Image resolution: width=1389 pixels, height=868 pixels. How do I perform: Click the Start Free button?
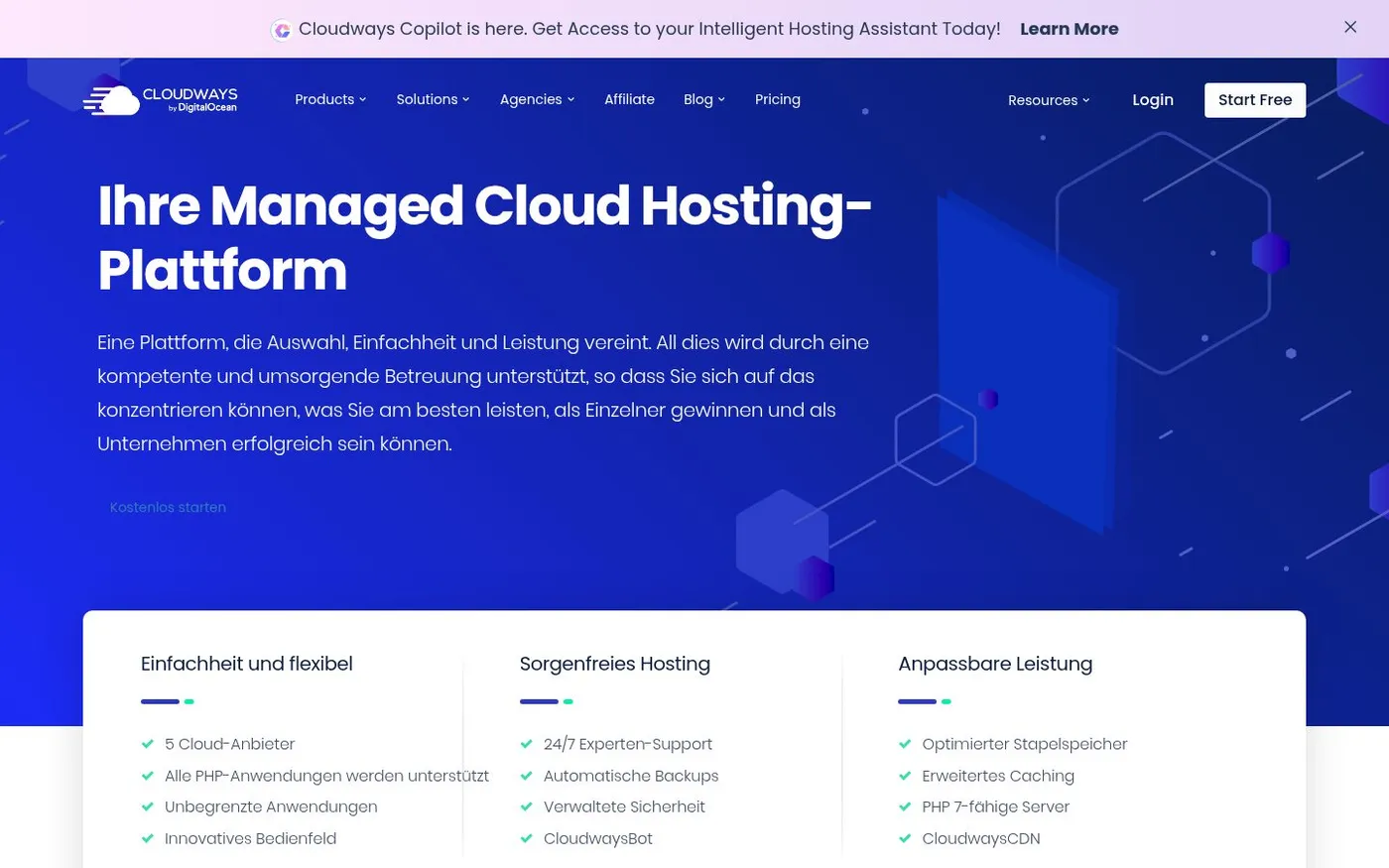(1255, 100)
